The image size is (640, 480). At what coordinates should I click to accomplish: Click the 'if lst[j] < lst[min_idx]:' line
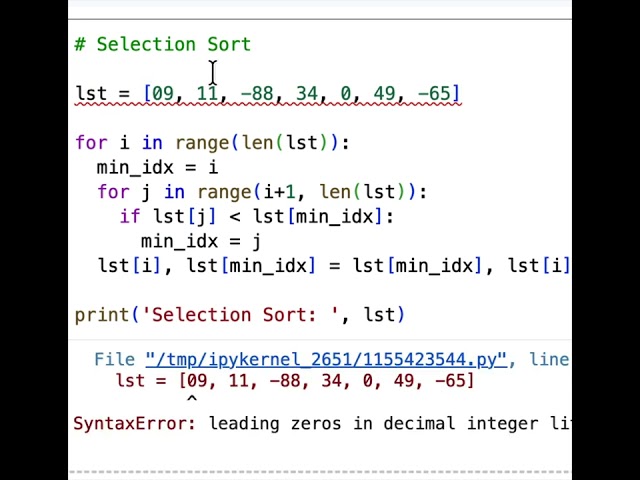pyautogui.click(x=257, y=217)
